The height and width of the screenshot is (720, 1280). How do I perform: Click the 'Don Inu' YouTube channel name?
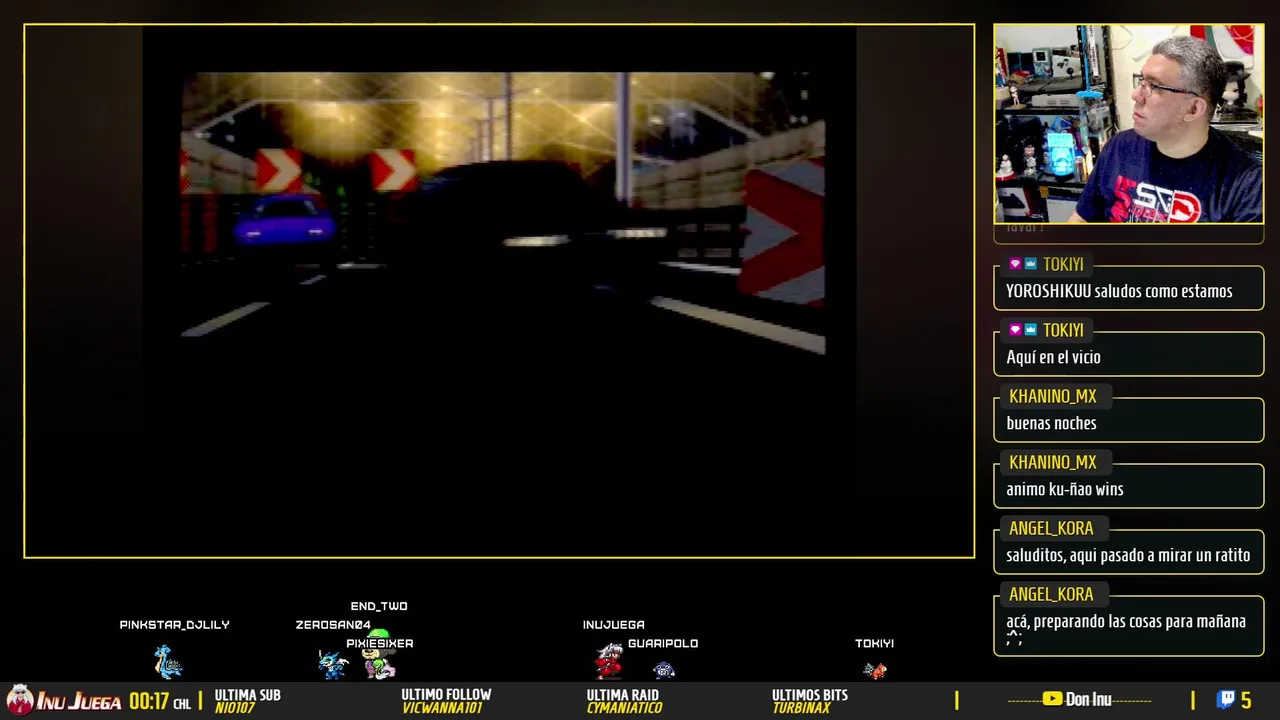(1089, 700)
